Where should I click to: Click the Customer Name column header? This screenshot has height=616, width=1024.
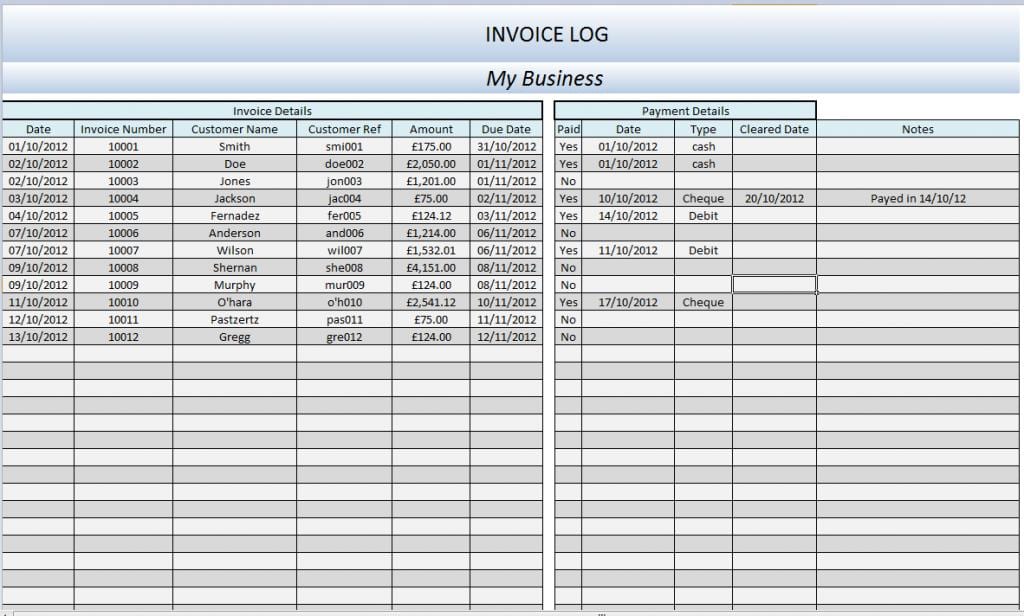click(234, 128)
